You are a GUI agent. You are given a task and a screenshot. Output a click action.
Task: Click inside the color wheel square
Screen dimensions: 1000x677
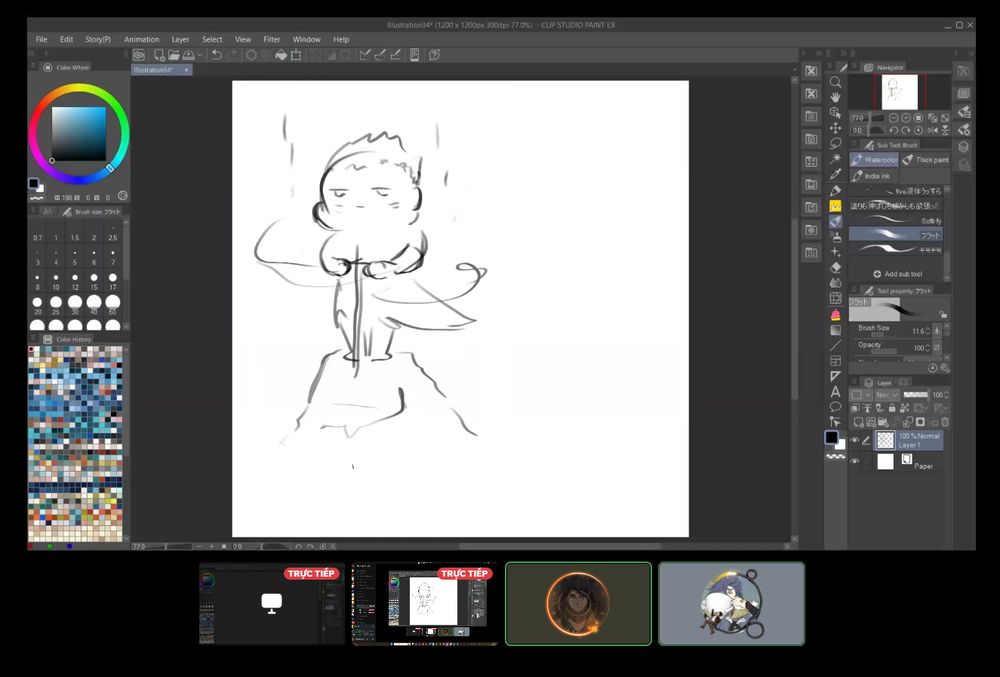pos(78,132)
